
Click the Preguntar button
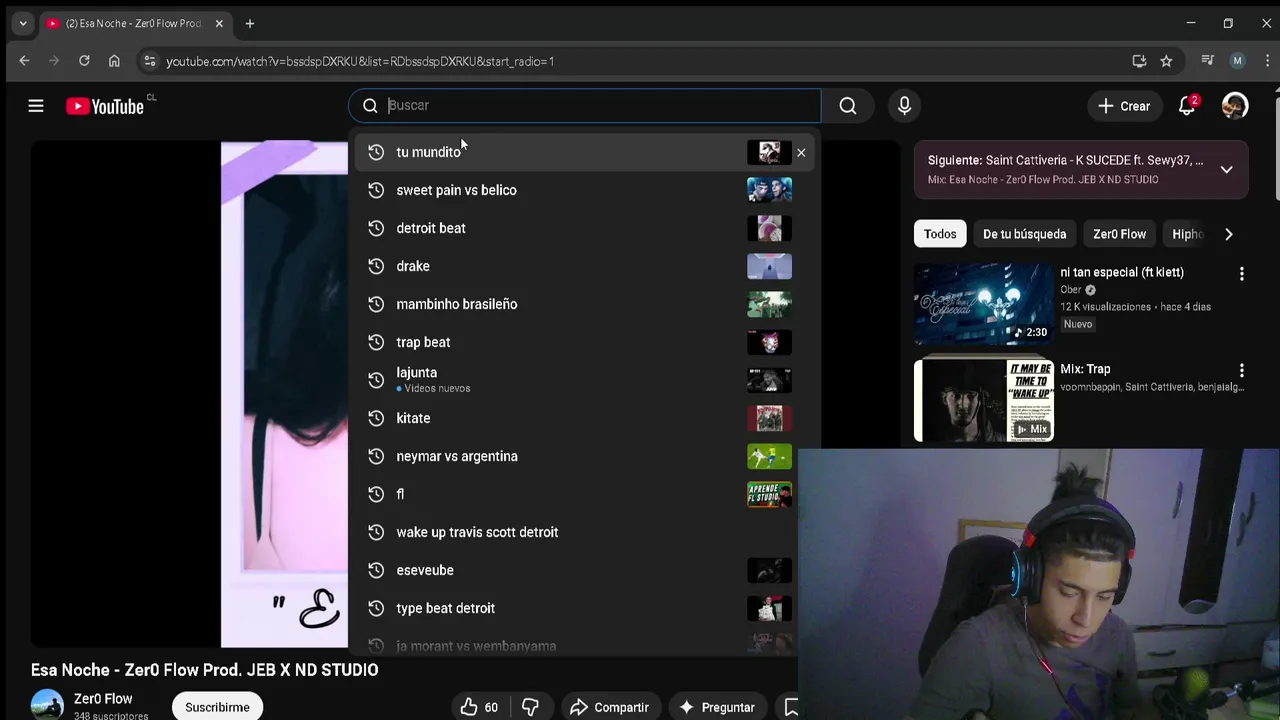717,707
